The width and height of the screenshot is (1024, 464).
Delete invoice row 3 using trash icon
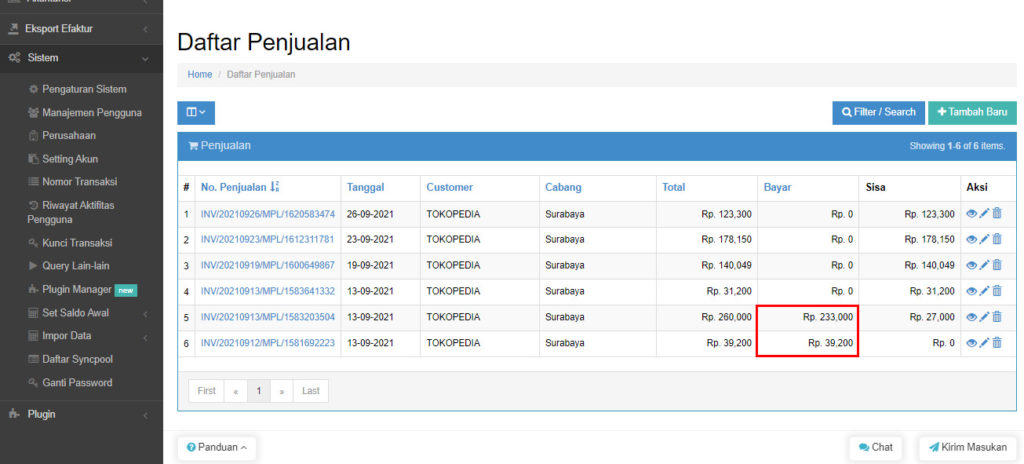[997, 265]
